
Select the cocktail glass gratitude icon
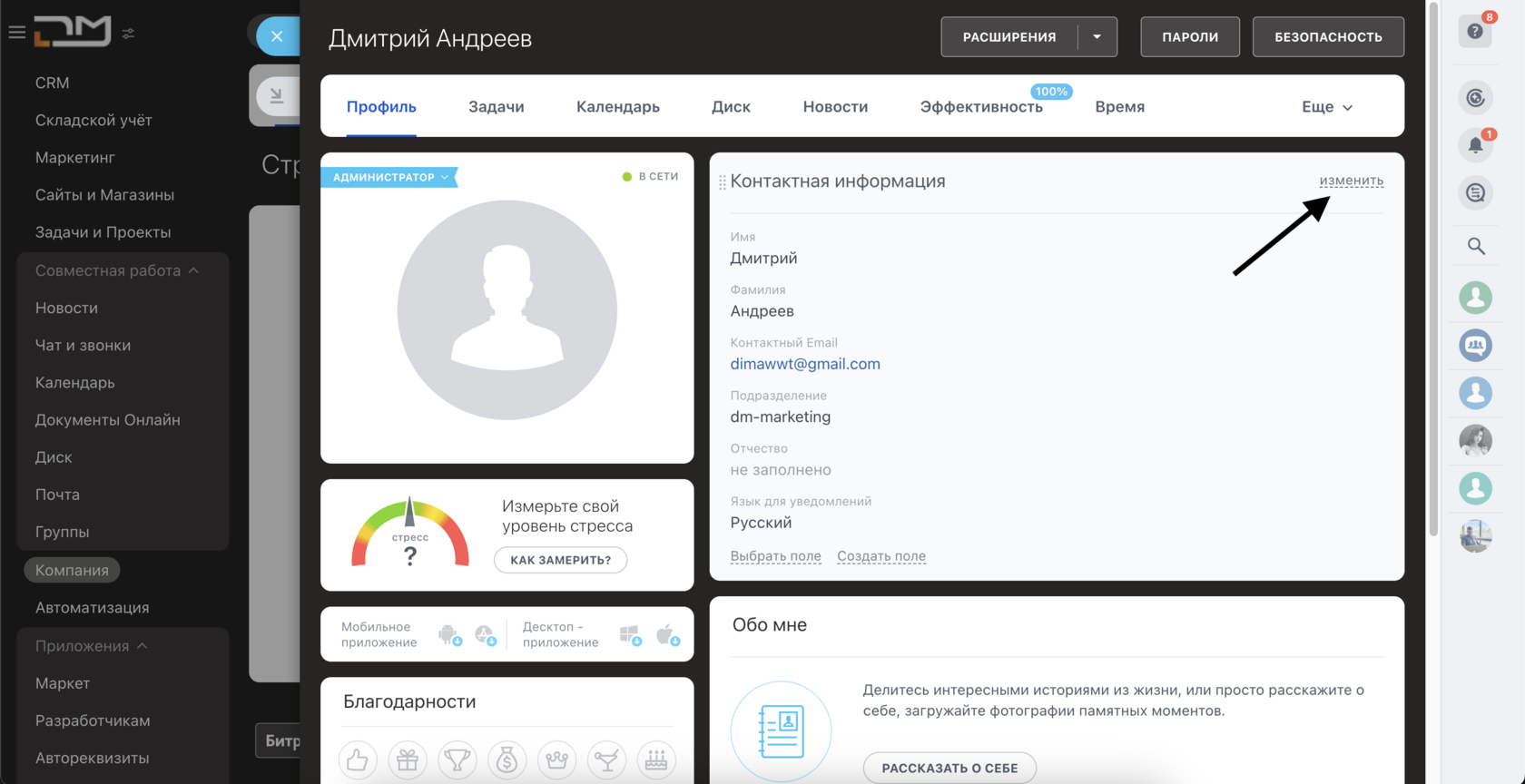pos(607,759)
